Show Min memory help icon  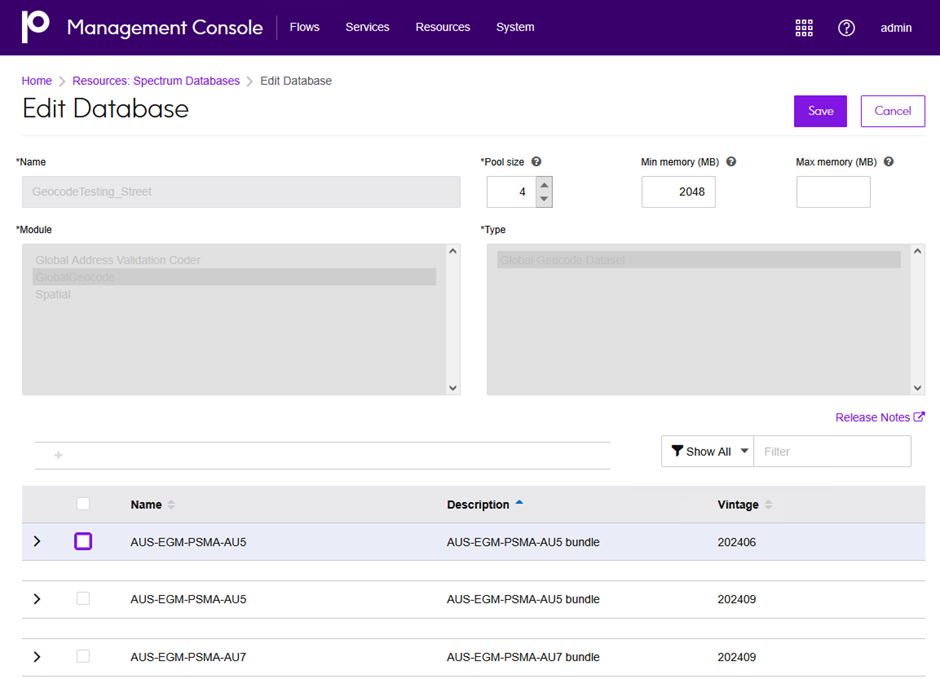coord(731,162)
